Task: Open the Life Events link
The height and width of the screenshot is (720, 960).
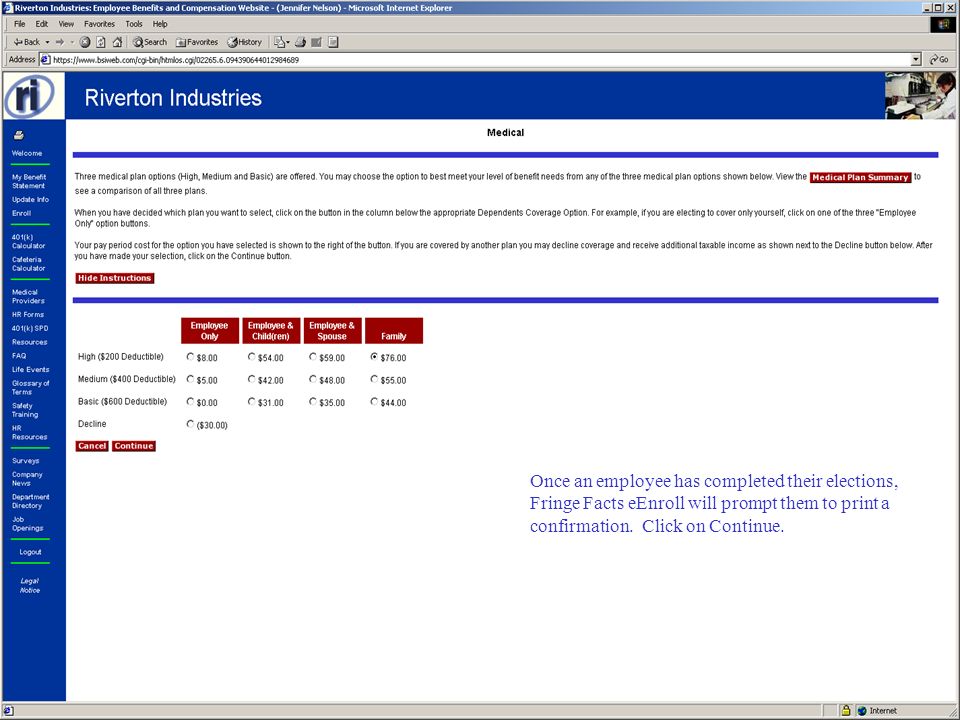Action: click(31, 369)
